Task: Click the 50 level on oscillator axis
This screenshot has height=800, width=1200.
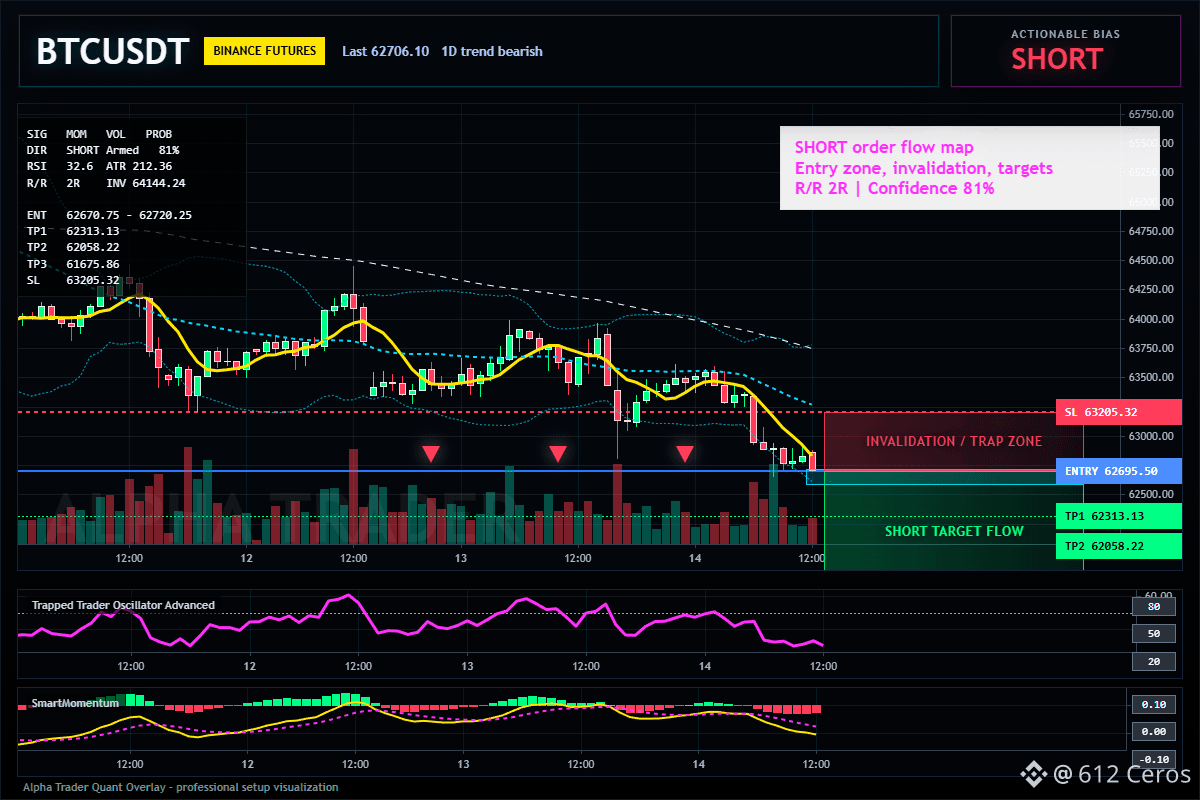Action: tap(1153, 634)
